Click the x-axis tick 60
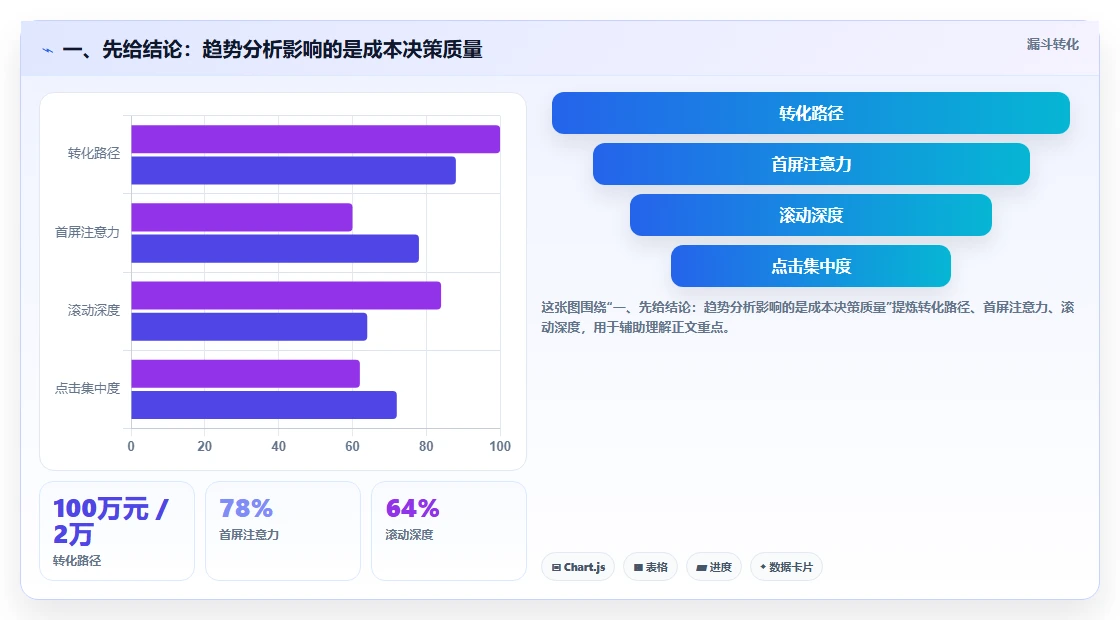The width and height of the screenshot is (1120, 620). pyautogui.click(x=352, y=446)
